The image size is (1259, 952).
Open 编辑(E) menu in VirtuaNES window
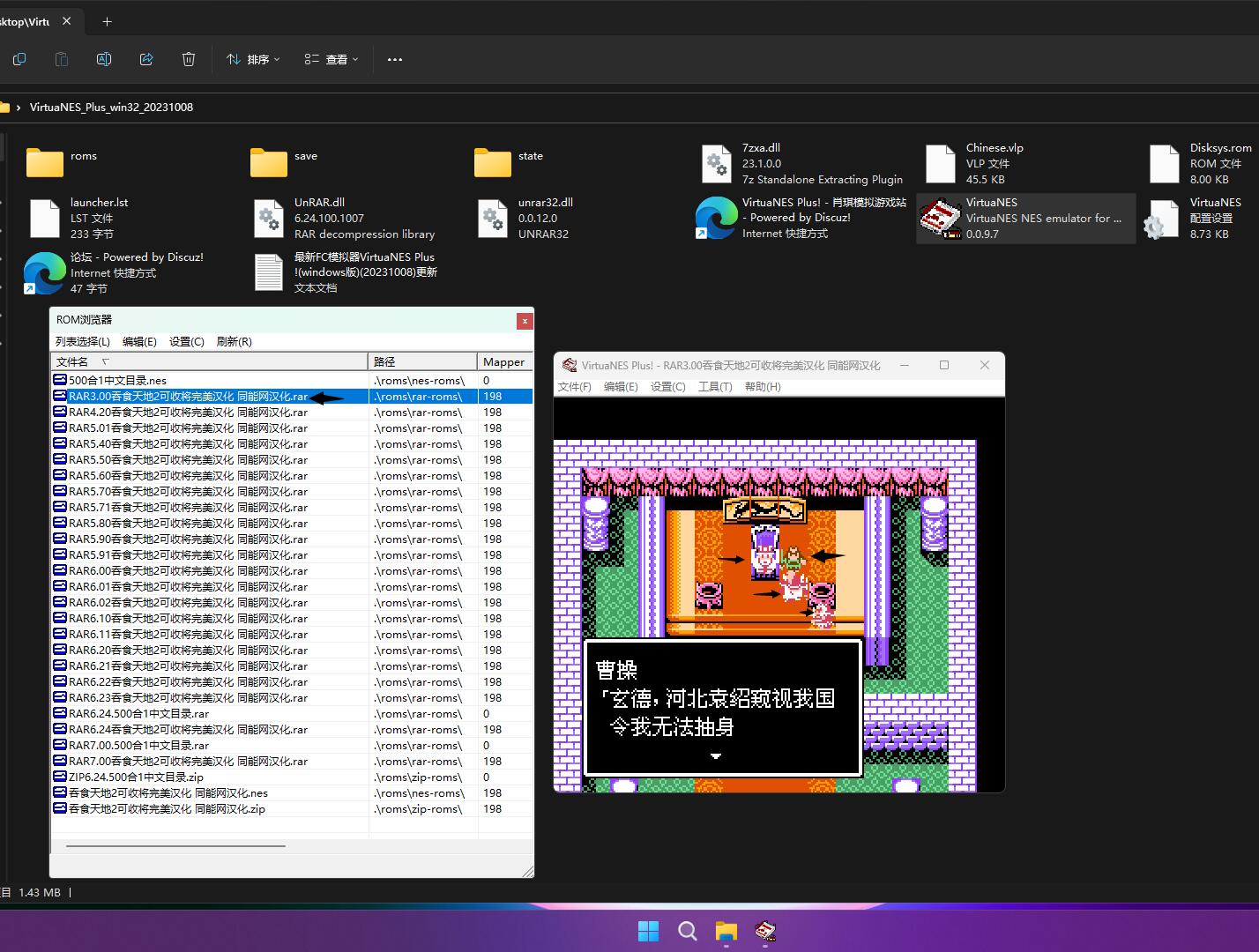point(621,387)
